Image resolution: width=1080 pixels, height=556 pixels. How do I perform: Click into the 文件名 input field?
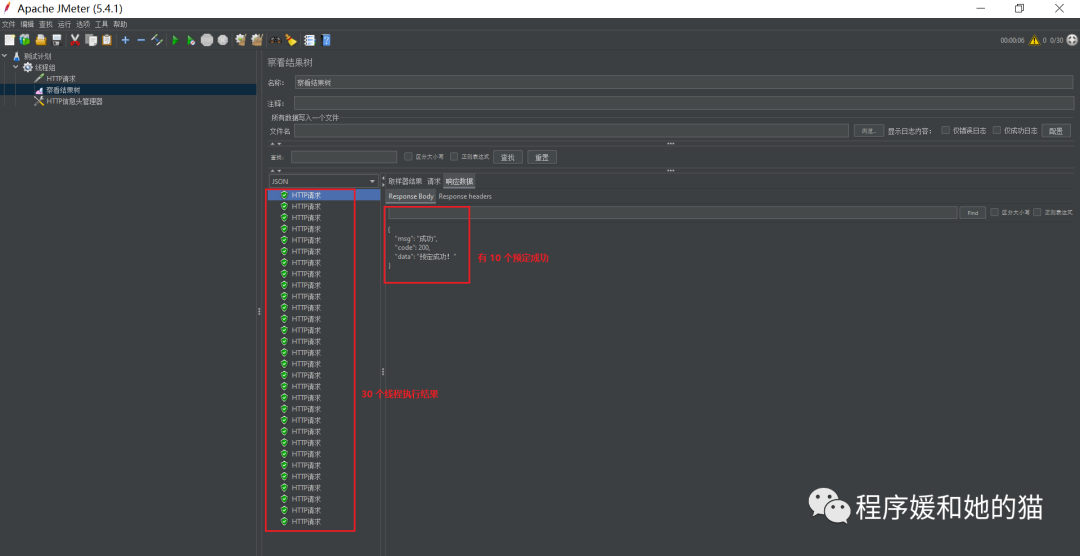[571, 130]
